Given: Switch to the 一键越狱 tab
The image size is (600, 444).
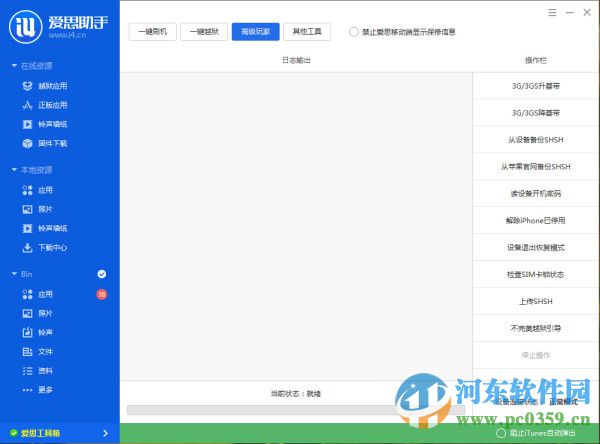Looking at the screenshot, I should pyautogui.click(x=204, y=31).
